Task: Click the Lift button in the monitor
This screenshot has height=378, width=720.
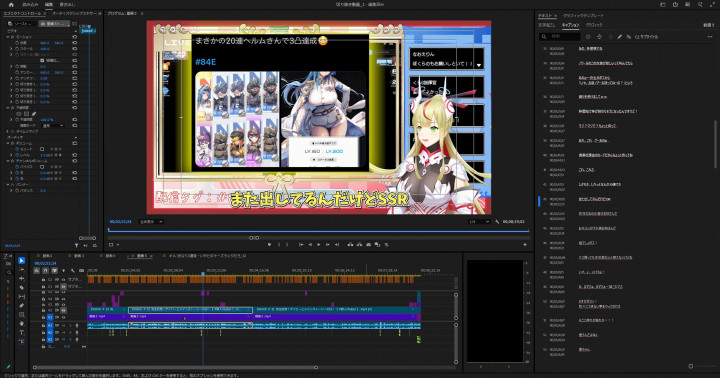Action: [x=350, y=244]
